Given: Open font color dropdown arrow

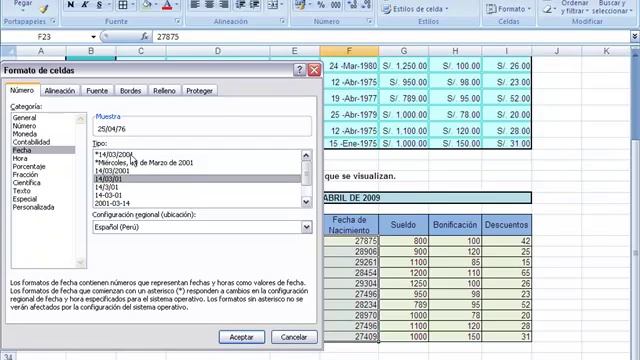Looking at the screenshot, I should pyautogui.click(x=176, y=4).
